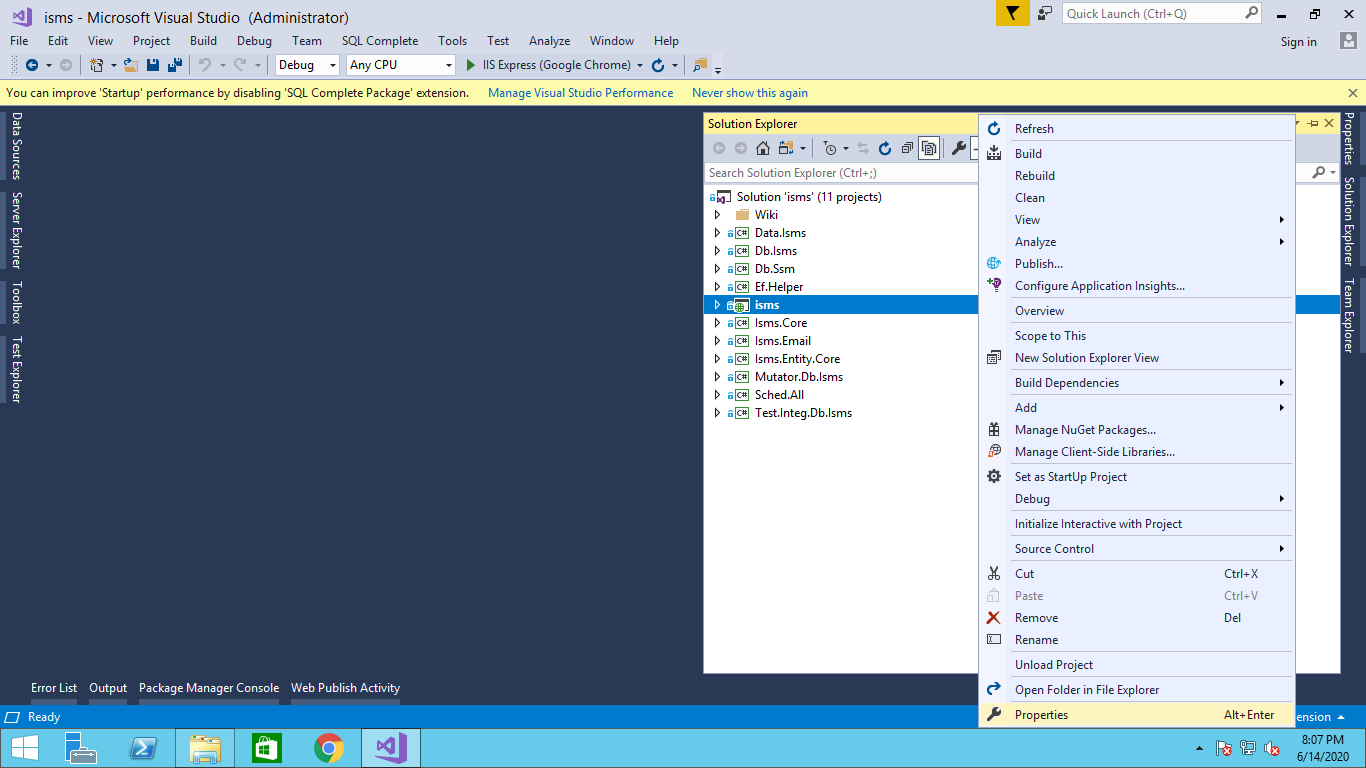The image size is (1366, 768).
Task: Open Google Chrome from the taskbar
Action: click(328, 748)
